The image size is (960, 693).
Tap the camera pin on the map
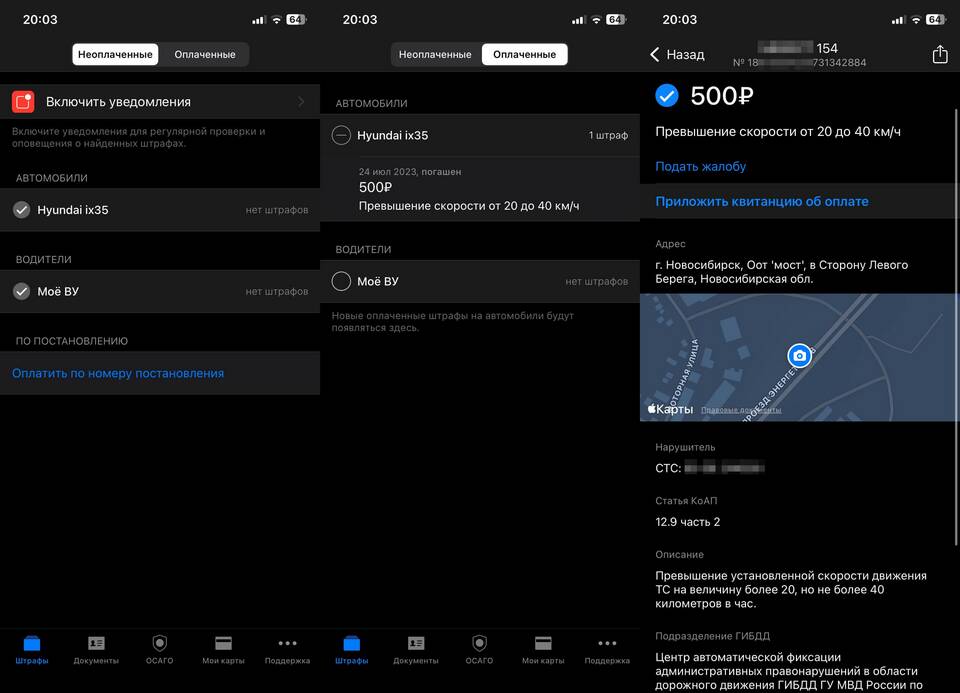tap(798, 356)
